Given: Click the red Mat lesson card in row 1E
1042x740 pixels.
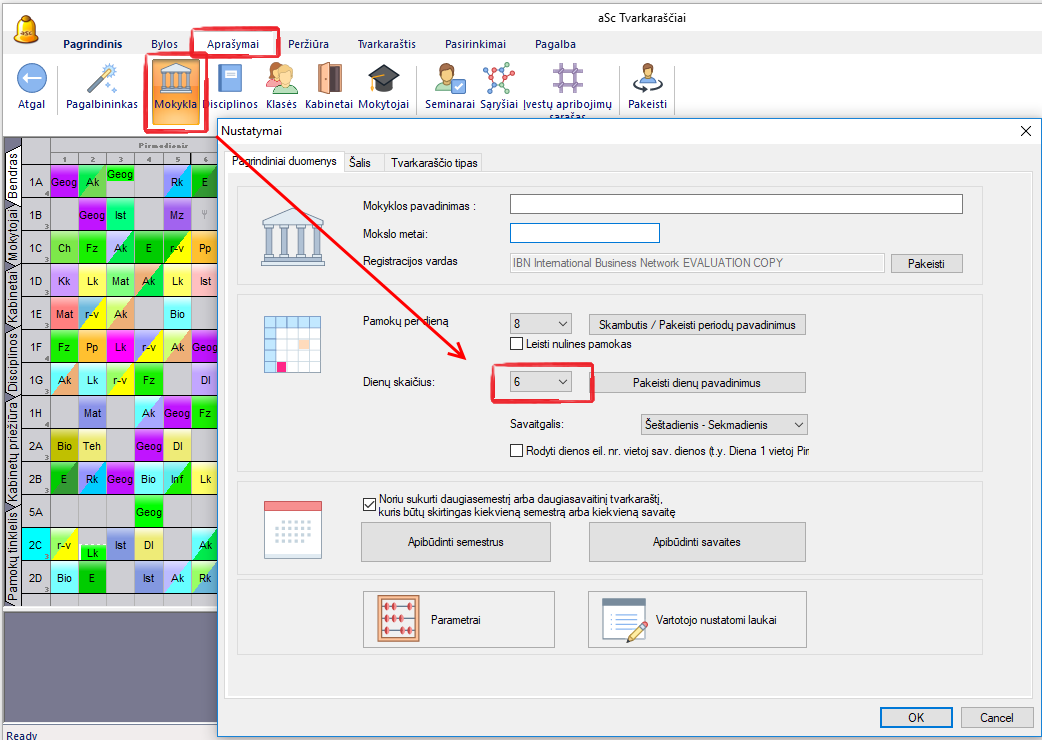Looking at the screenshot, I should coord(64,314).
